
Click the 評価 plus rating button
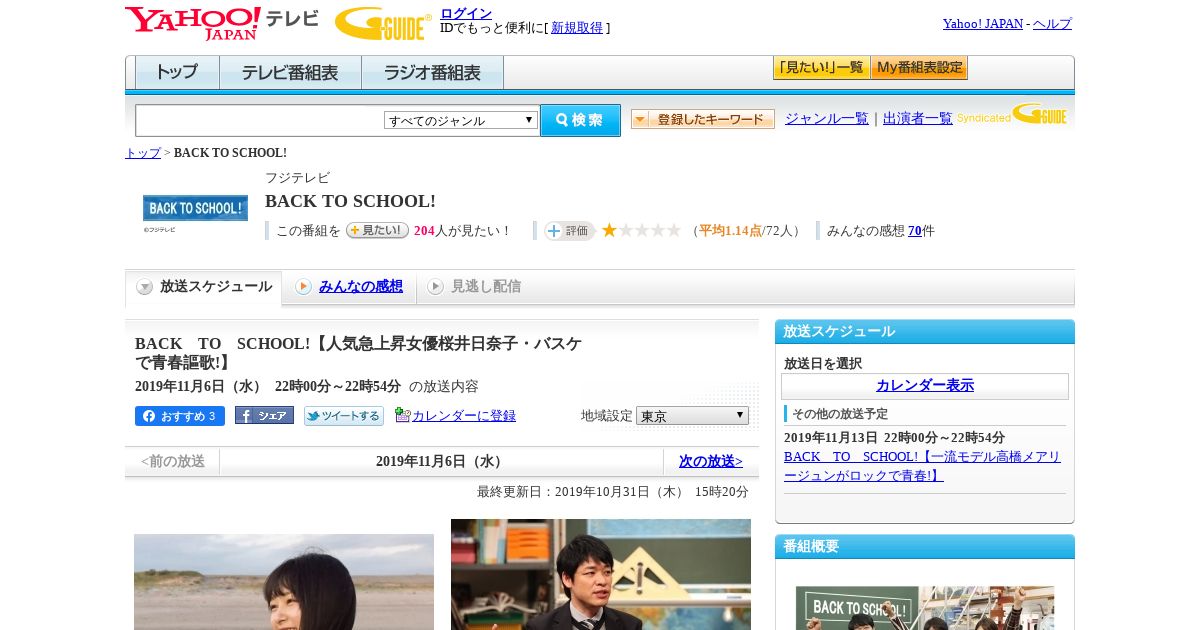pos(568,231)
